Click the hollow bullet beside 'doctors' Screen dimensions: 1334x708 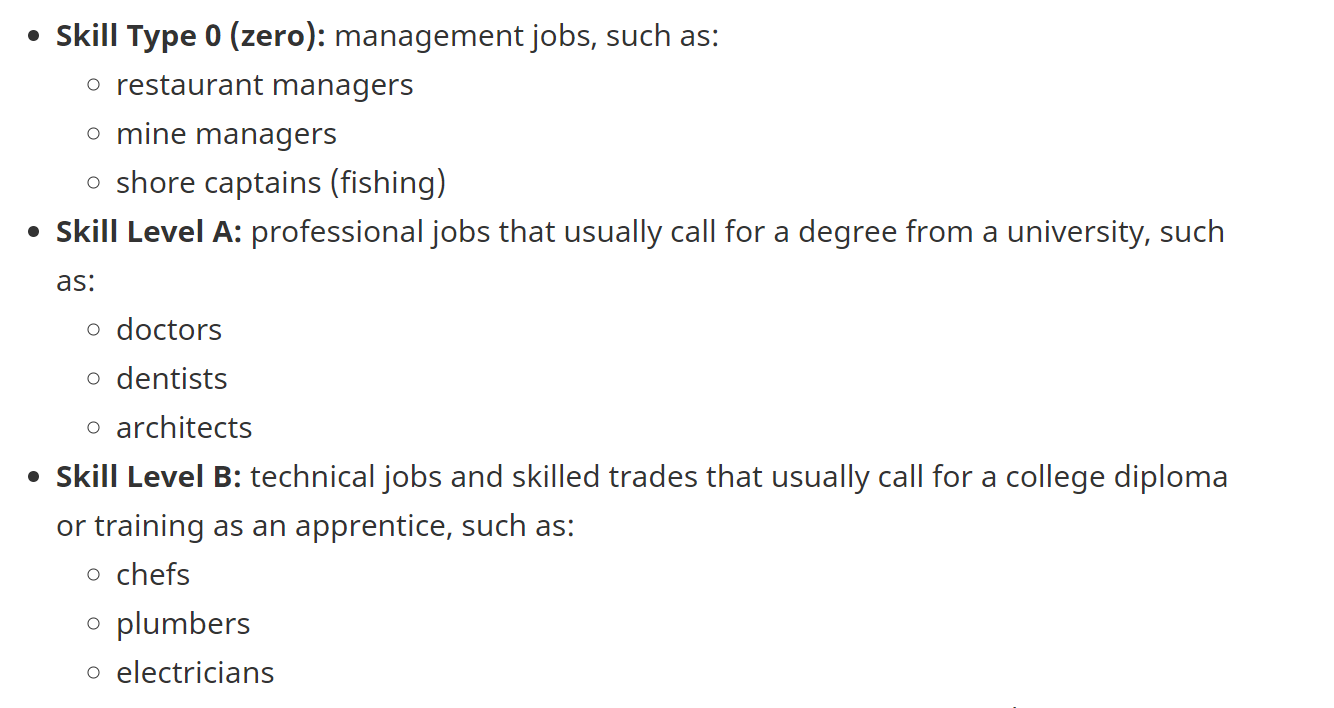click(x=94, y=330)
